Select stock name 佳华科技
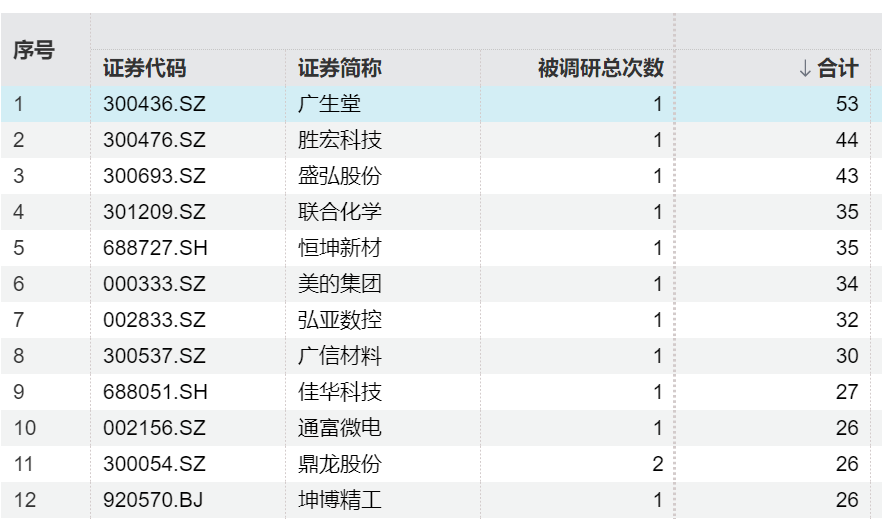 (x=340, y=392)
